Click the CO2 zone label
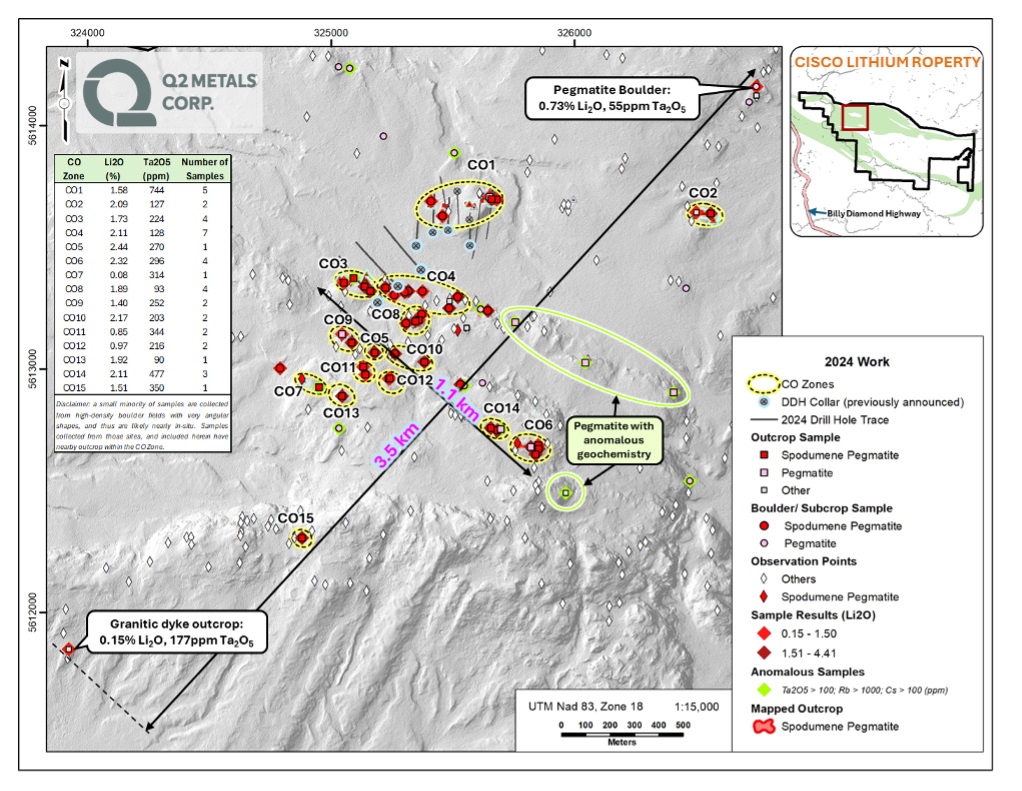 [703, 192]
